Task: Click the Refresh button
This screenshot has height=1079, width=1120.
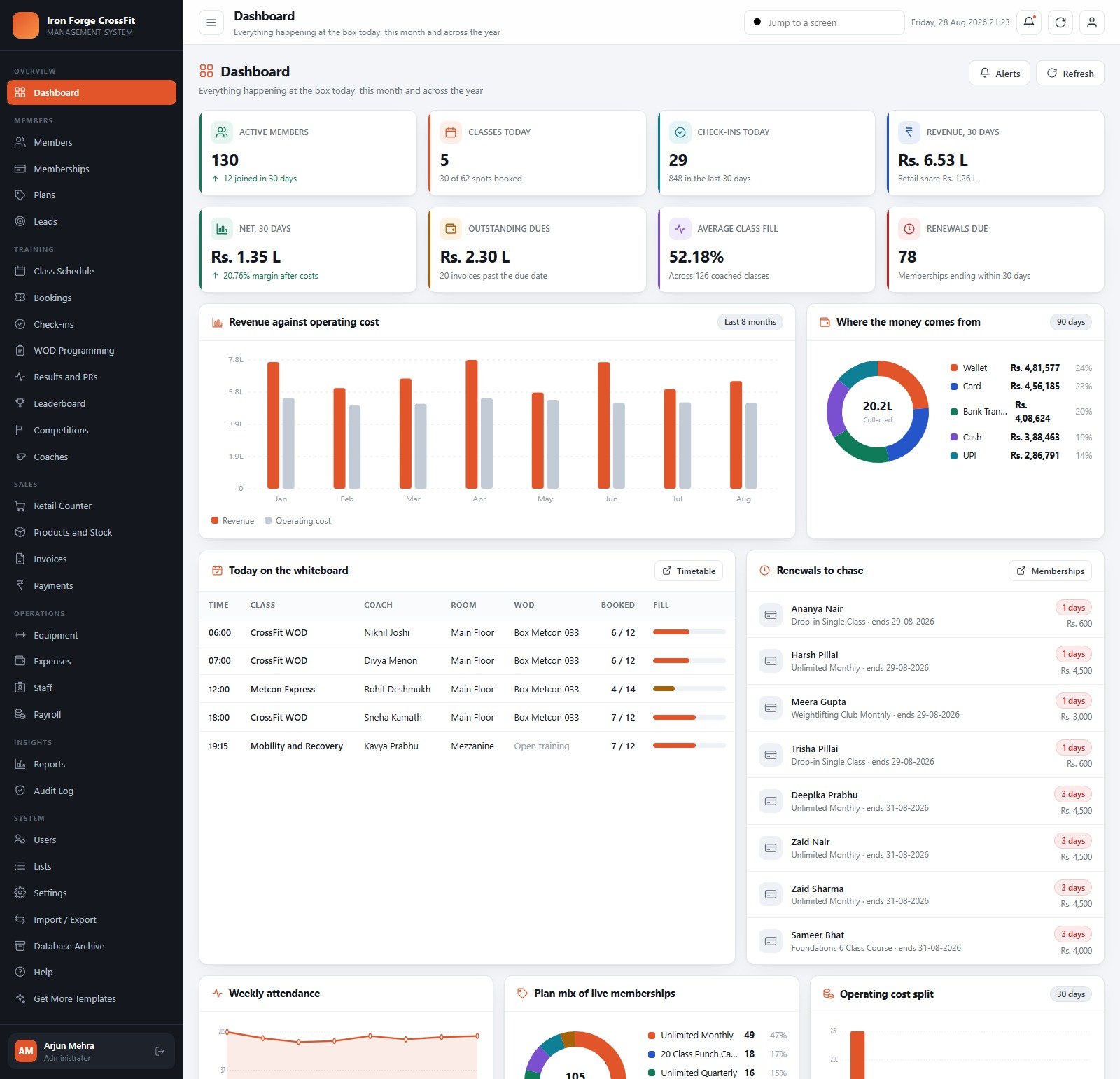Action: click(1070, 74)
